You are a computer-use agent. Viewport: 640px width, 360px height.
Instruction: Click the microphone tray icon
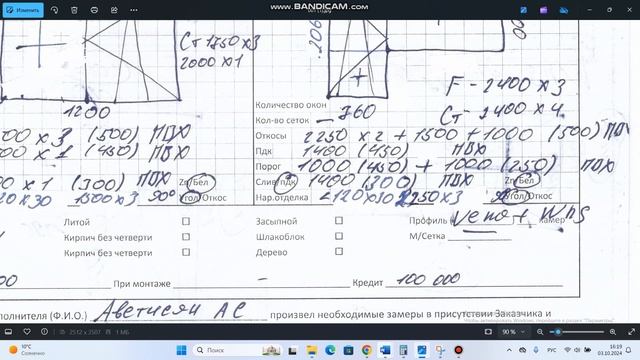pos(536,350)
